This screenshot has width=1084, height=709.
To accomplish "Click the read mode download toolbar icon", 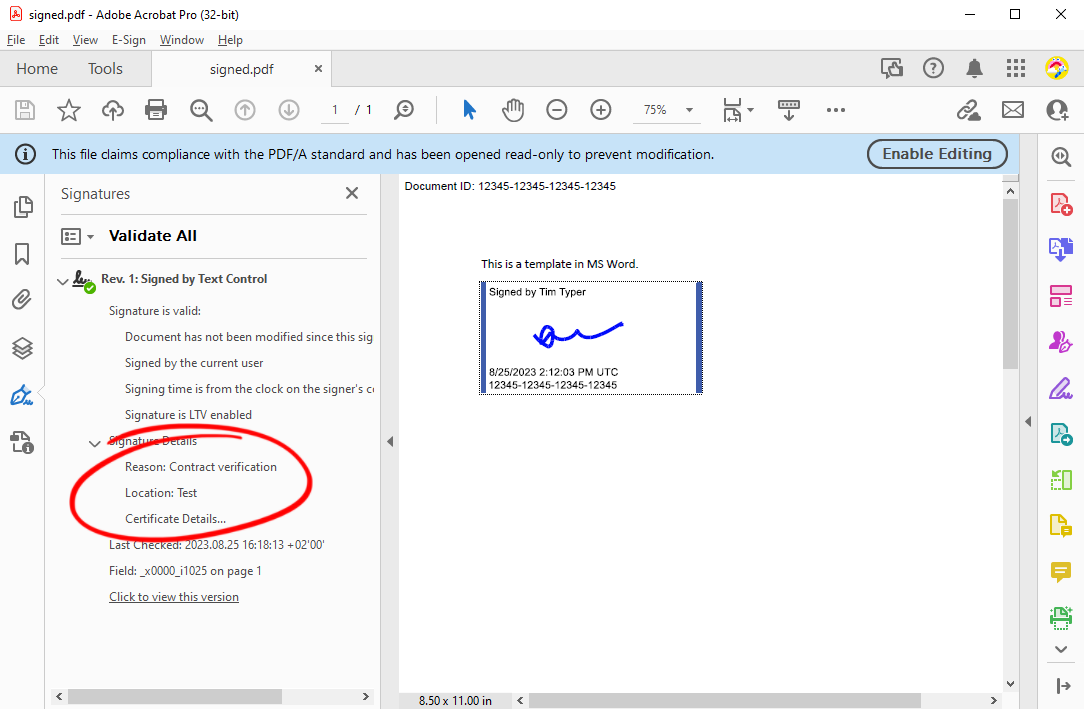I will (x=789, y=110).
